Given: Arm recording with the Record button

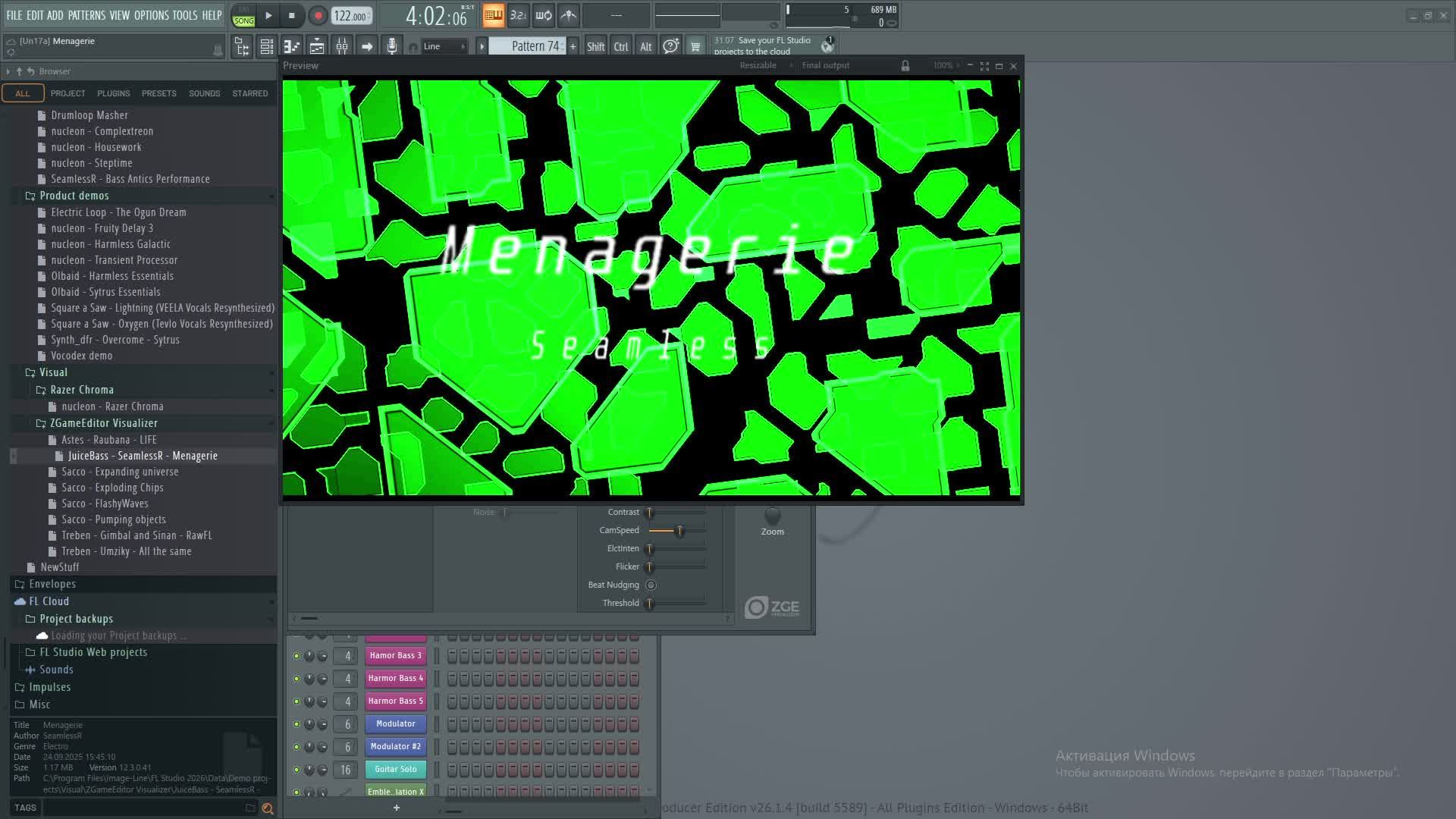Looking at the screenshot, I should (318, 15).
